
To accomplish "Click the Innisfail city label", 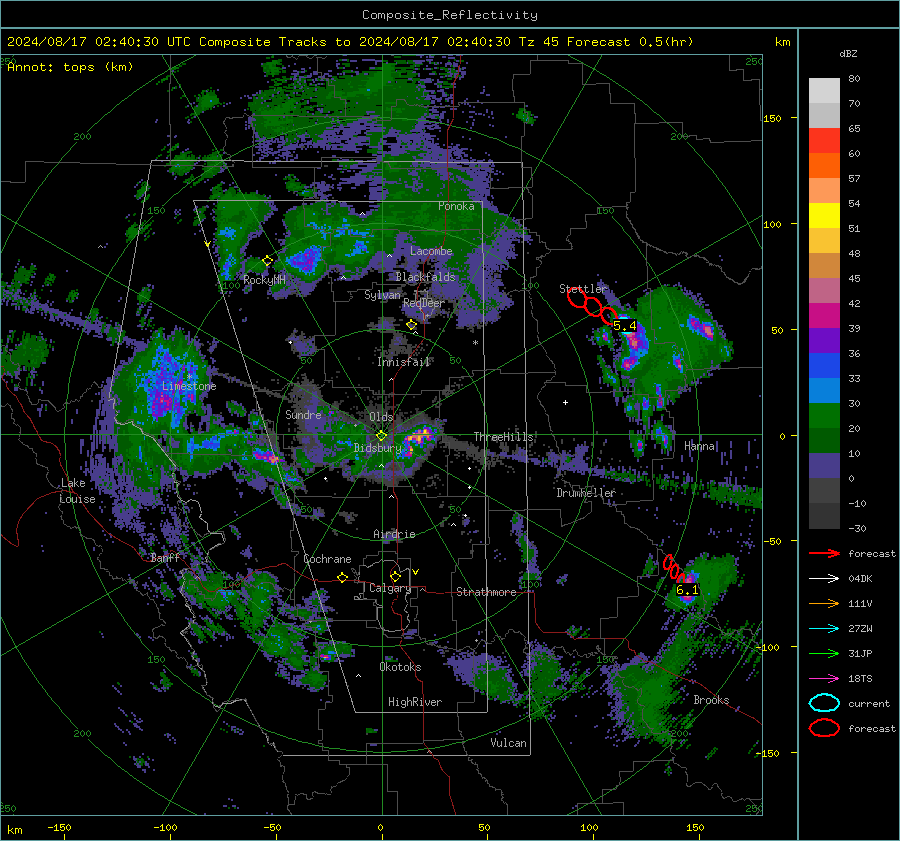I will click(x=404, y=362).
